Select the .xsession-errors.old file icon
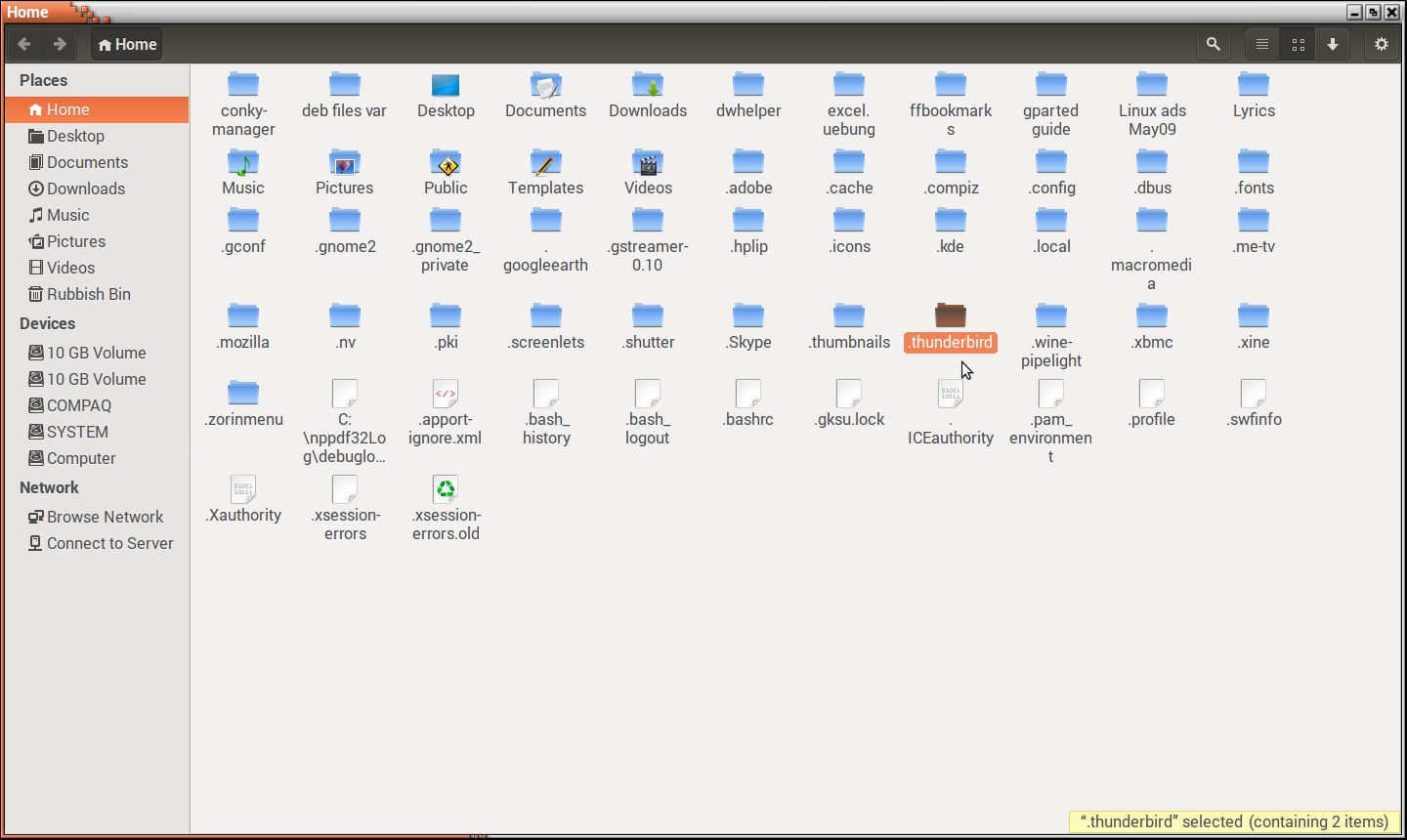This screenshot has width=1407, height=840. click(x=446, y=490)
